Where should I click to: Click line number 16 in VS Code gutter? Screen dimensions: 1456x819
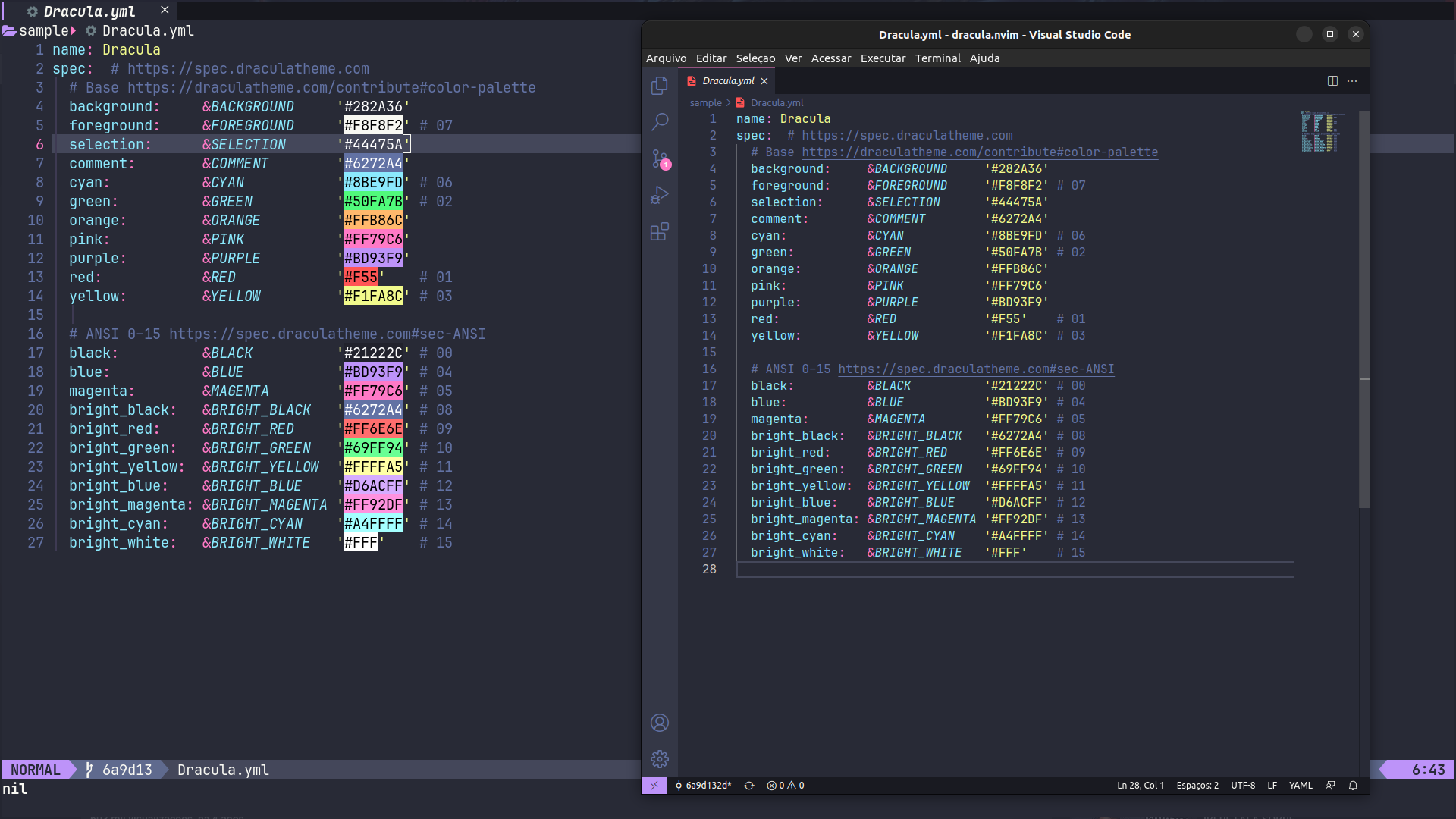pos(709,369)
